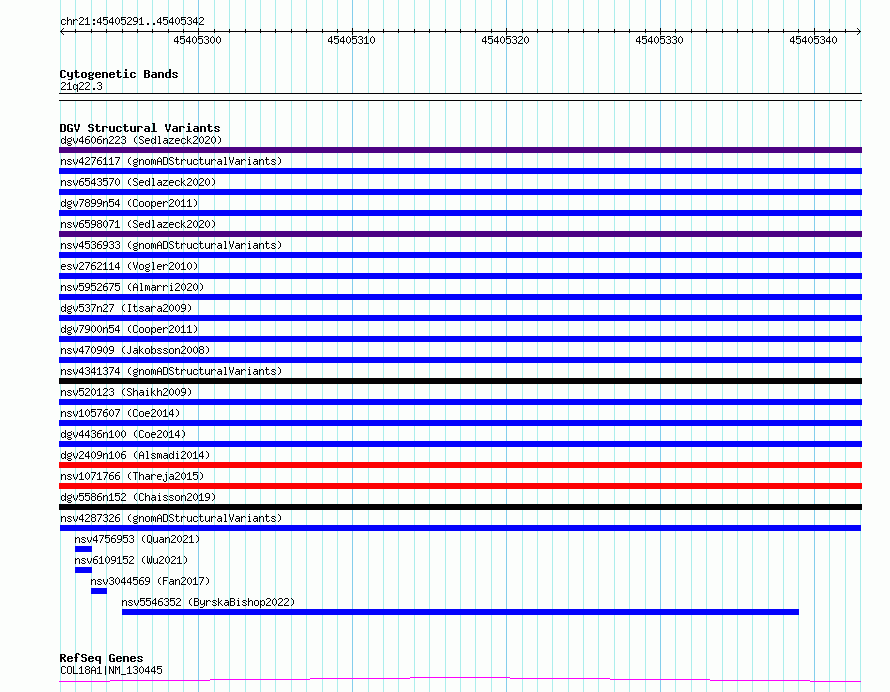Open nsv6598071 (Sedlazeck2020) entry
890x692 pixels.
(x=138, y=224)
